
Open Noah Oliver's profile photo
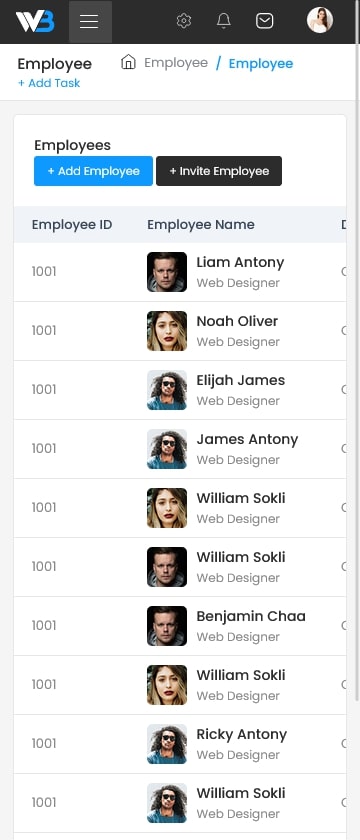167,331
